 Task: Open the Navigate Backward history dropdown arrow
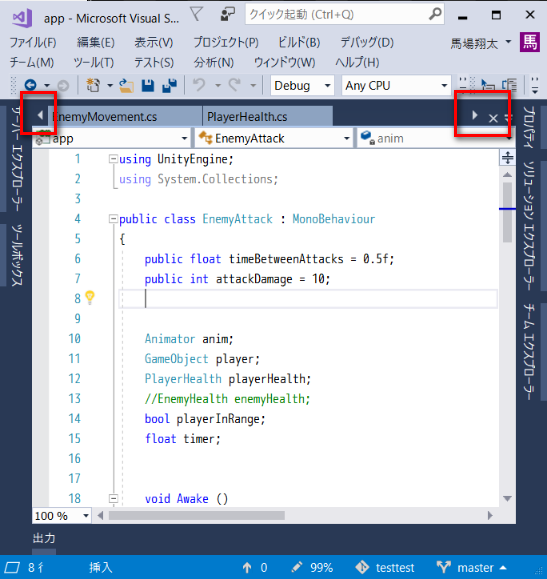(47, 86)
